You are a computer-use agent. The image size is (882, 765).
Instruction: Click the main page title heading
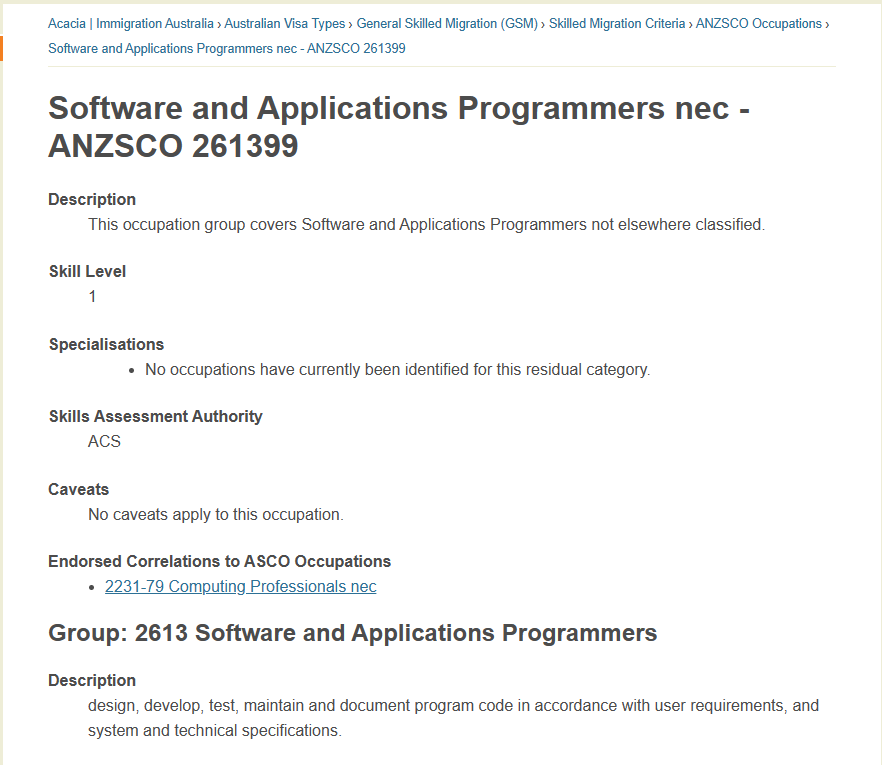click(x=399, y=127)
